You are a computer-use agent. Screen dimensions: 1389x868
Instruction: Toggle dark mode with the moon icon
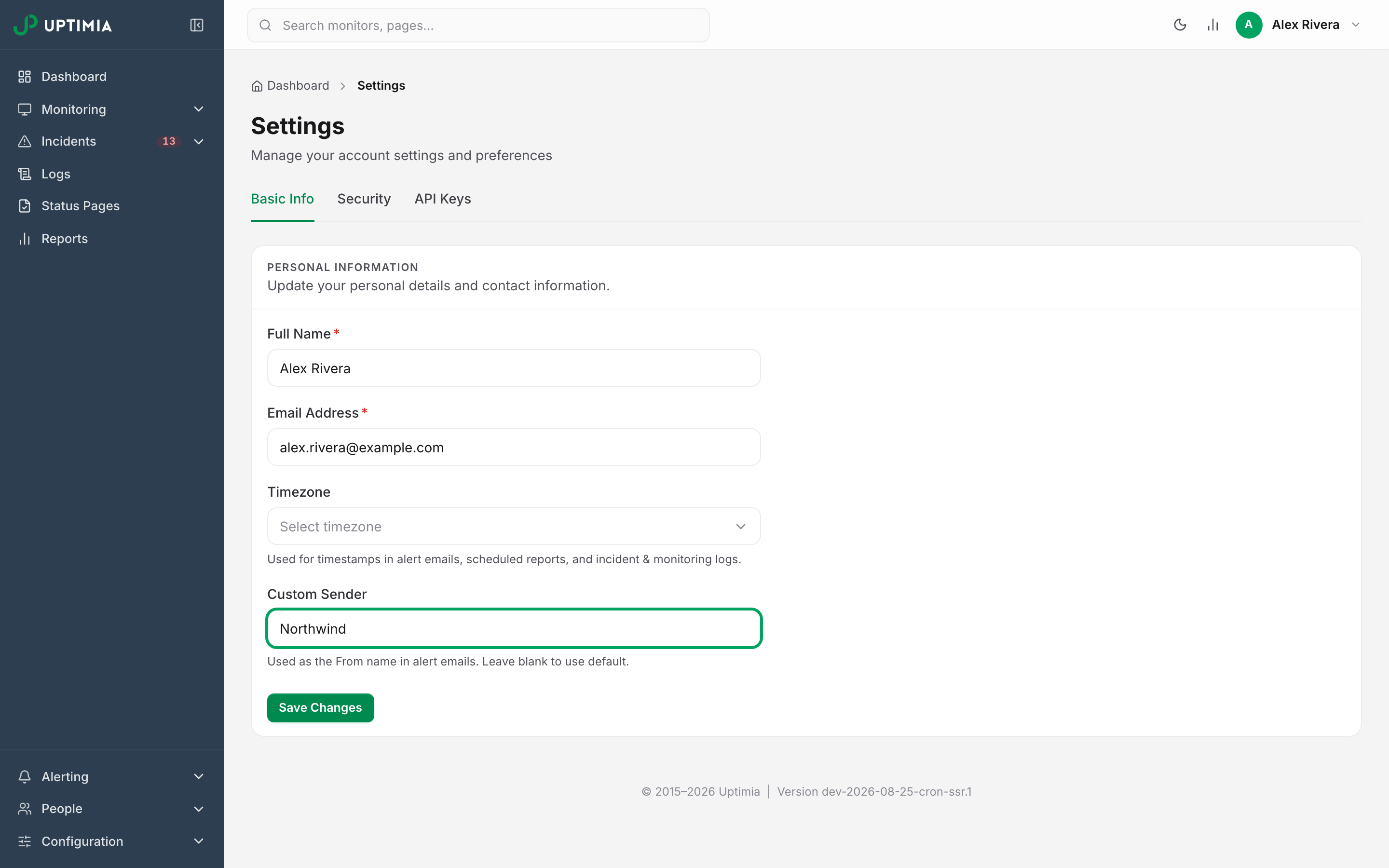pyautogui.click(x=1180, y=25)
